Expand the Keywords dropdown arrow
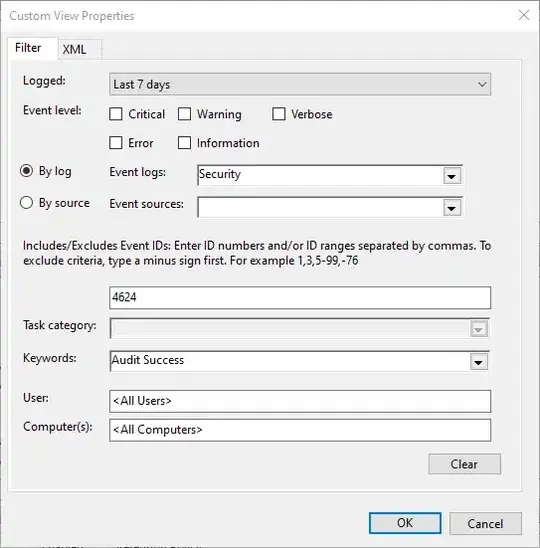Screen dimensions: 540x548 click(478, 362)
